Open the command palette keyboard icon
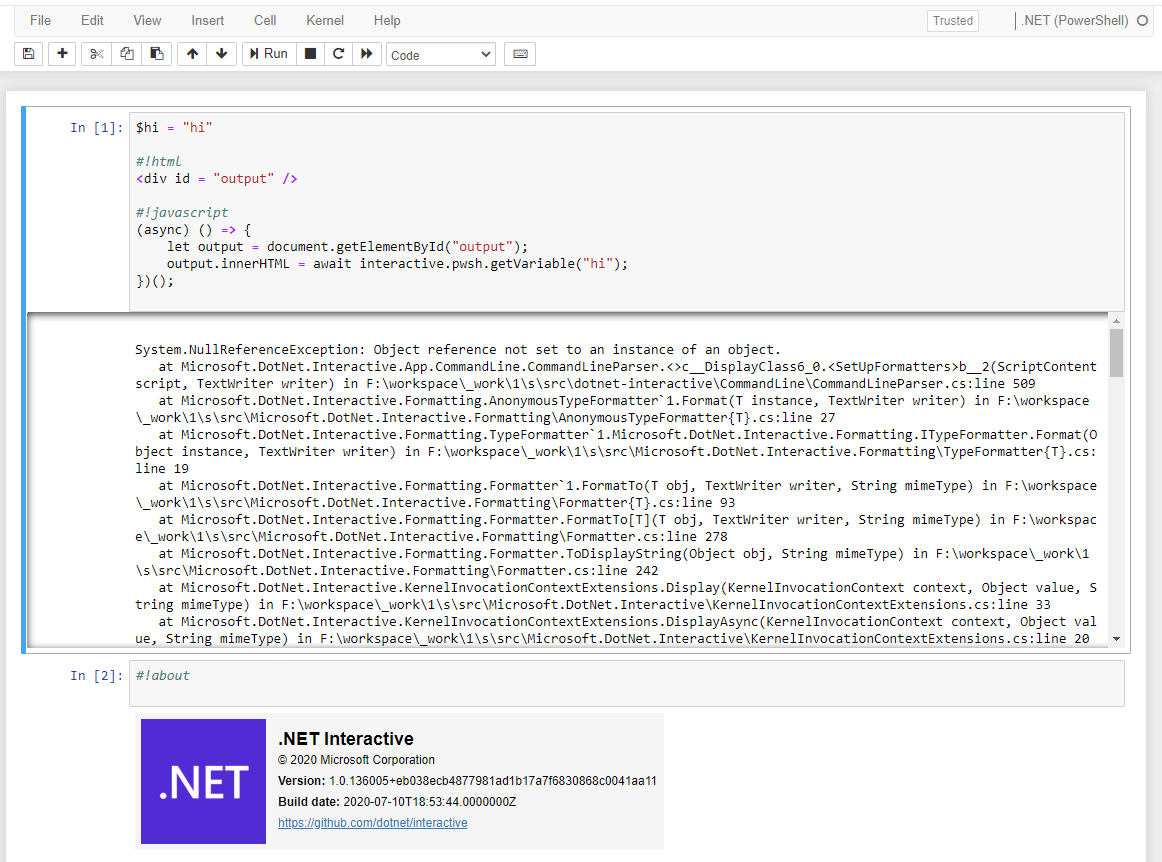1162x862 pixels. 519,53
